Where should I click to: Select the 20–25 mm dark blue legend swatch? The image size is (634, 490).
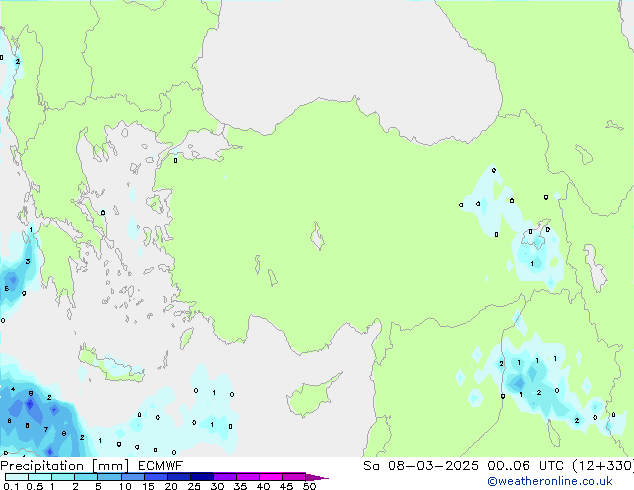pos(178,477)
